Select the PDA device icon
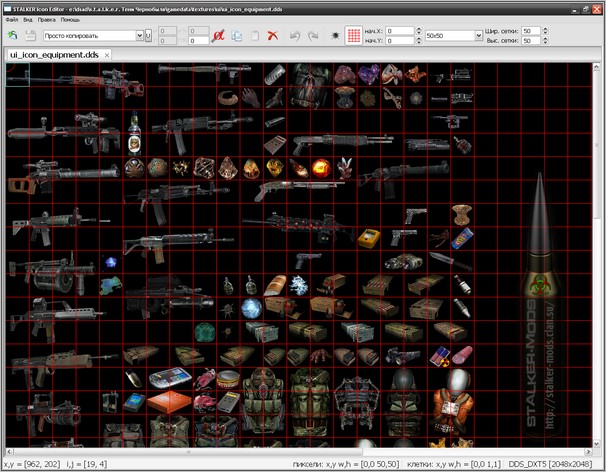The image size is (606, 472). pos(170,378)
